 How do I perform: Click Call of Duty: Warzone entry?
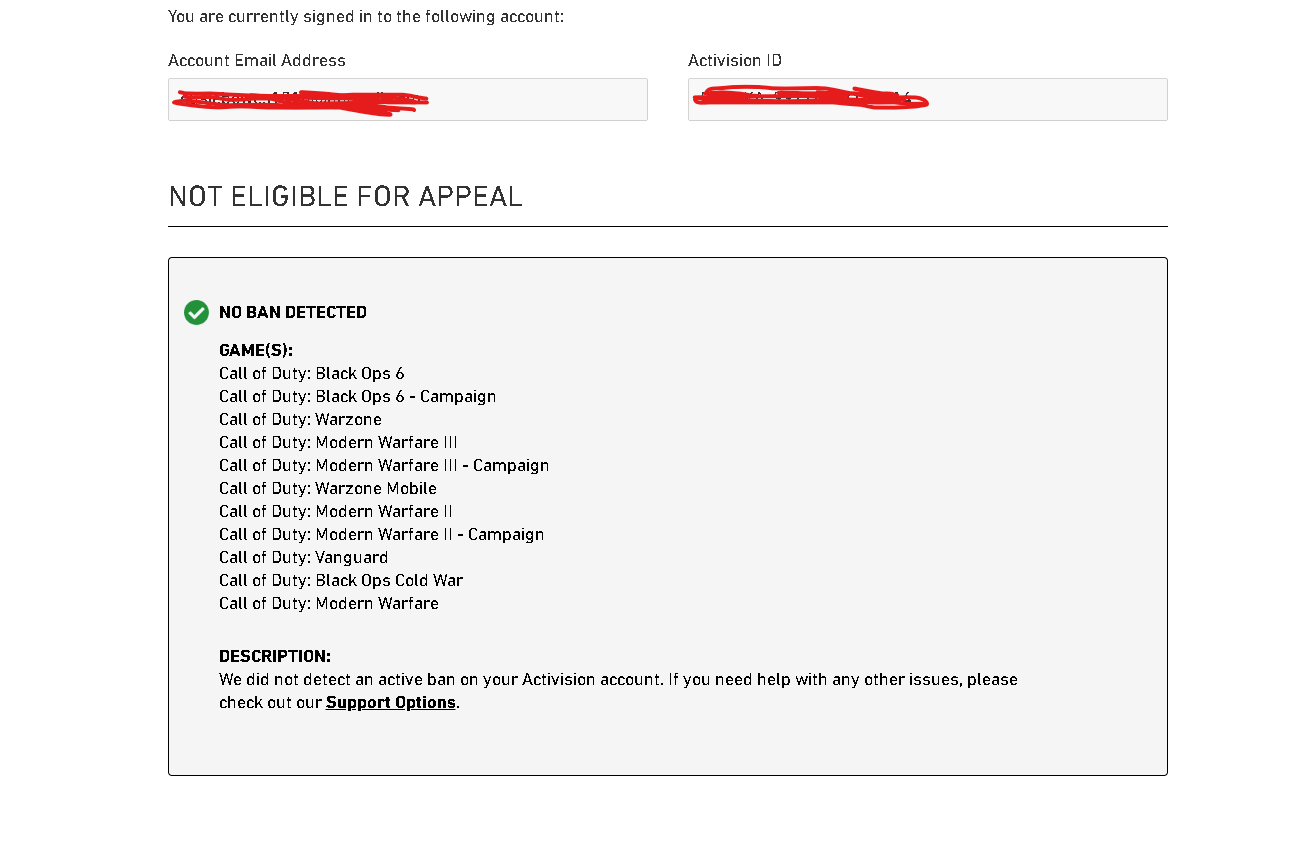click(x=300, y=419)
